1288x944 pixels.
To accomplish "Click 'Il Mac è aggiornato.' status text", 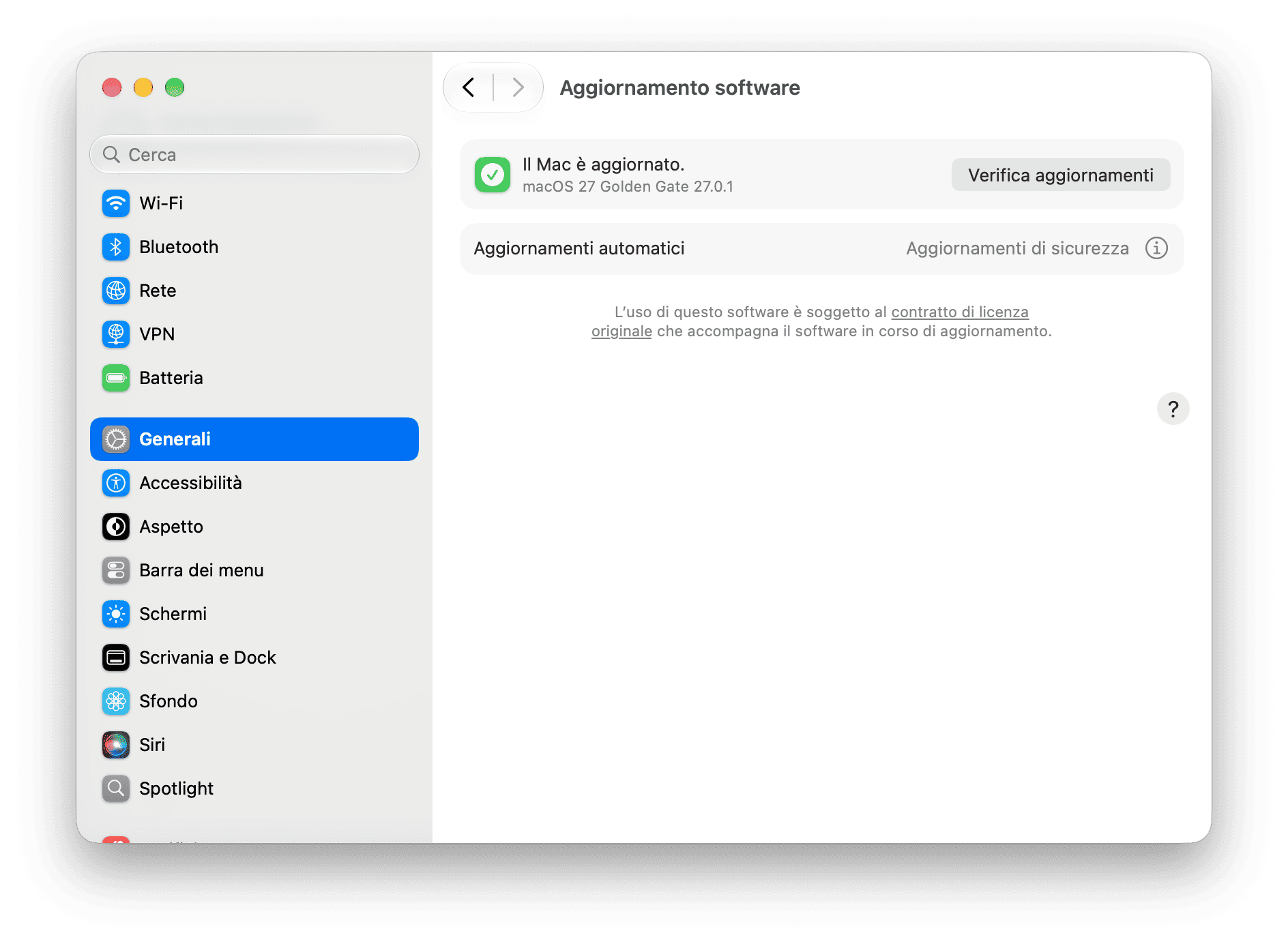I will (x=603, y=164).
